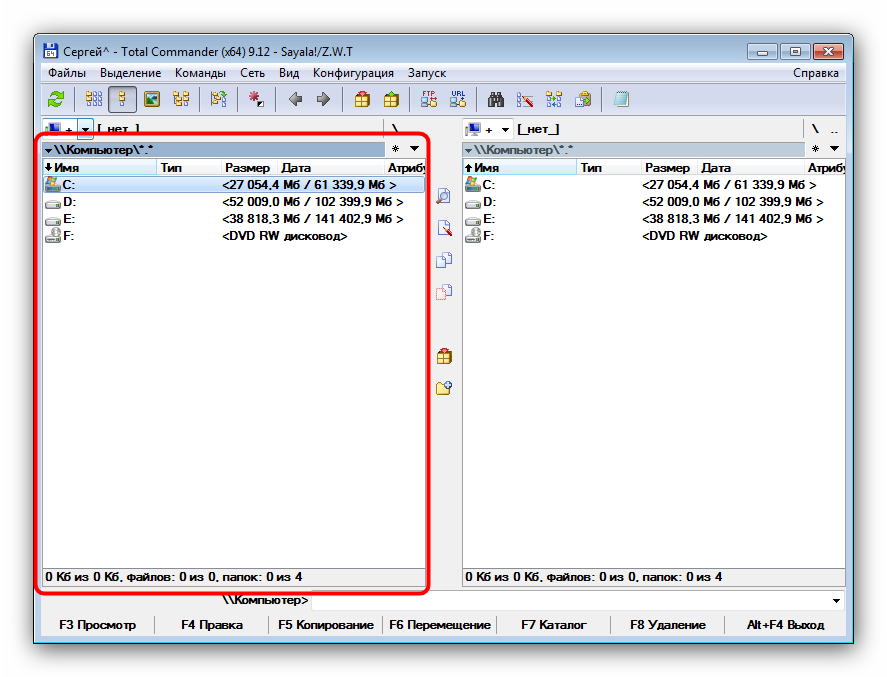
Task: Click the F6 Перемещение button
Action: 440,625
